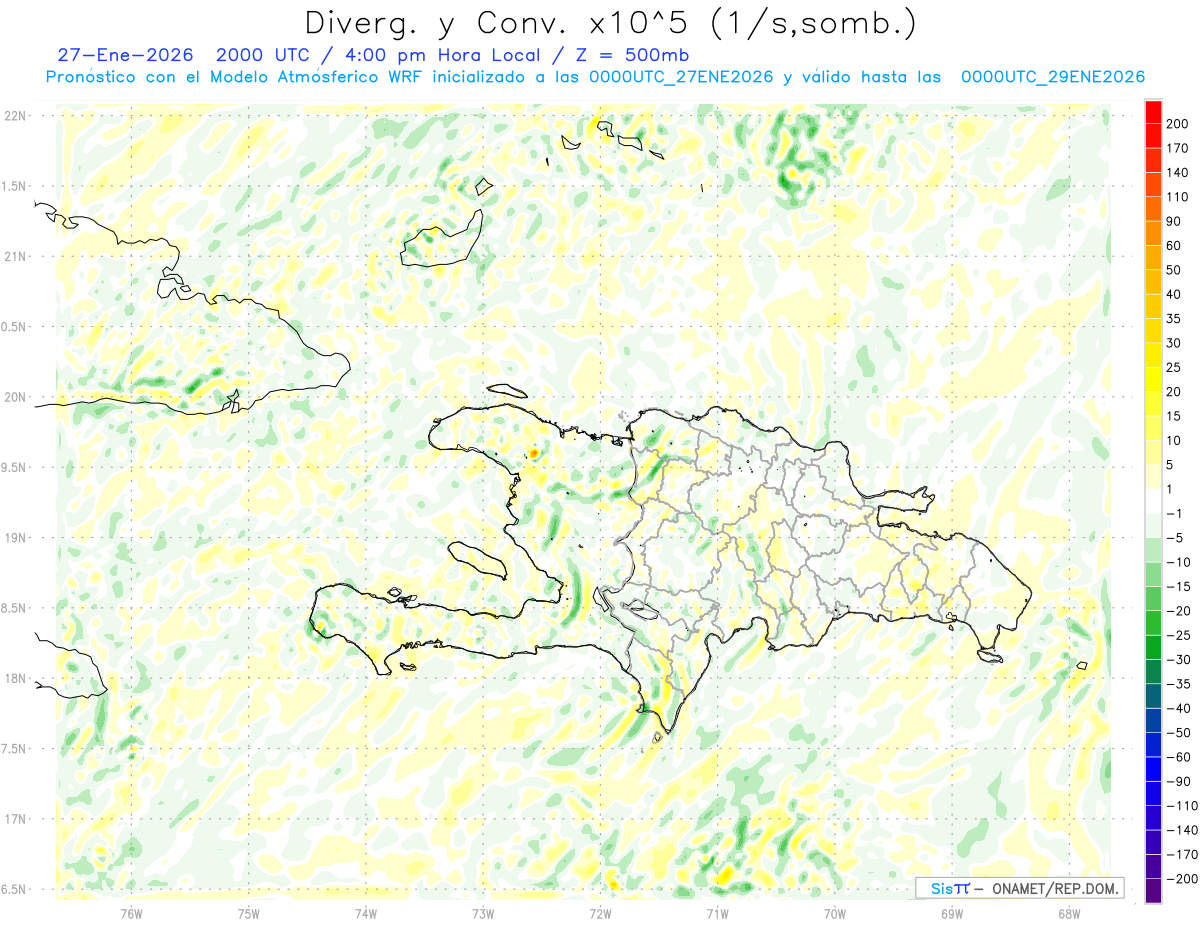
Task: Click the -15 color scale label
Action: (x=1178, y=587)
